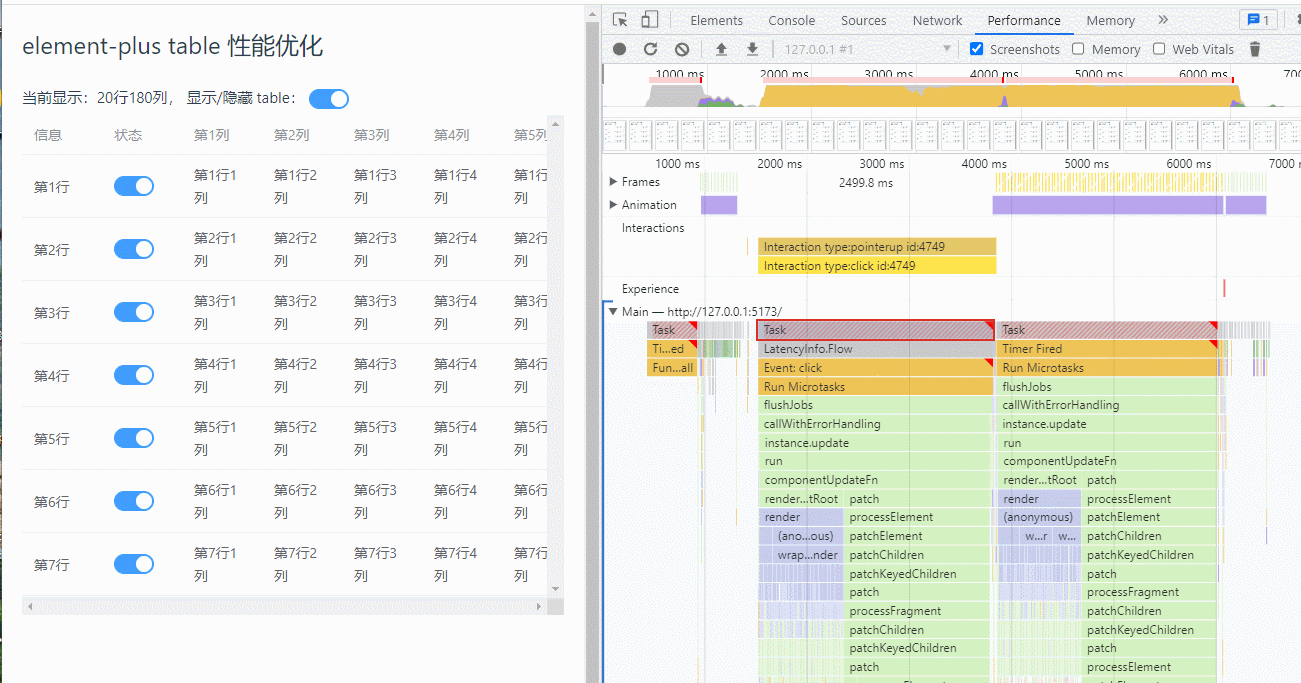Image resolution: width=1301 pixels, height=683 pixels.
Task: Select the inspect element icon
Action: [x=618, y=20]
